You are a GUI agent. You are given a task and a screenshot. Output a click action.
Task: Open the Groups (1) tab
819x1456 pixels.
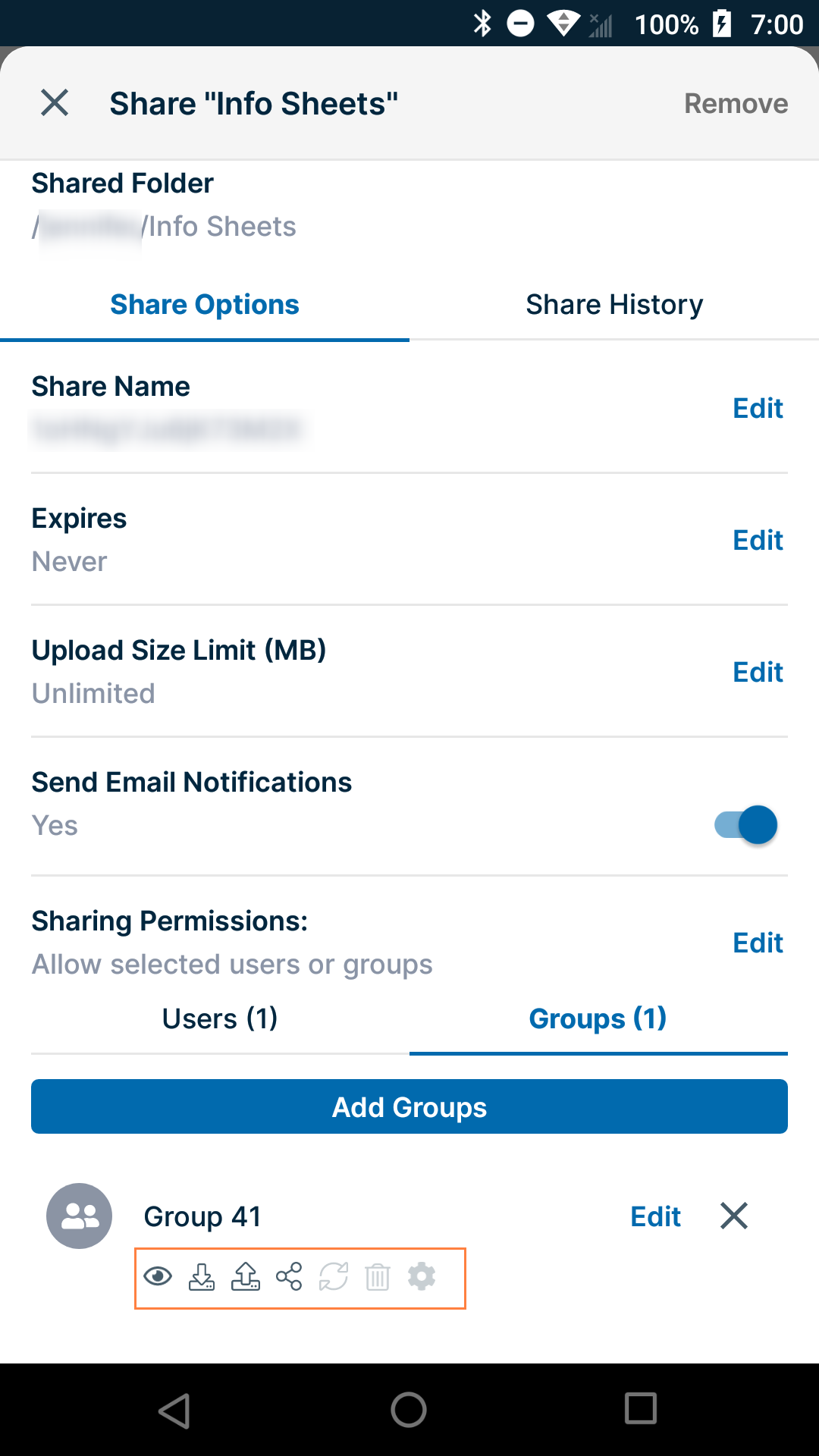pyautogui.click(x=598, y=1018)
